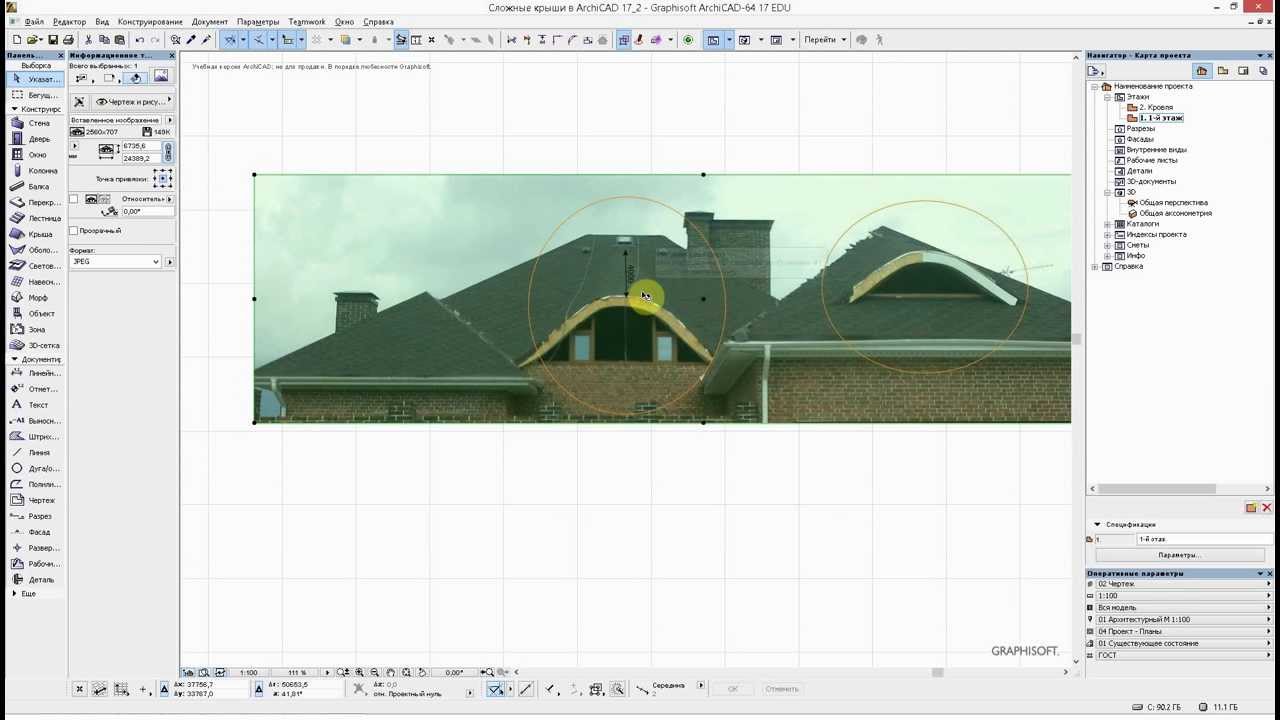Save the project with diskette icon

[53, 40]
